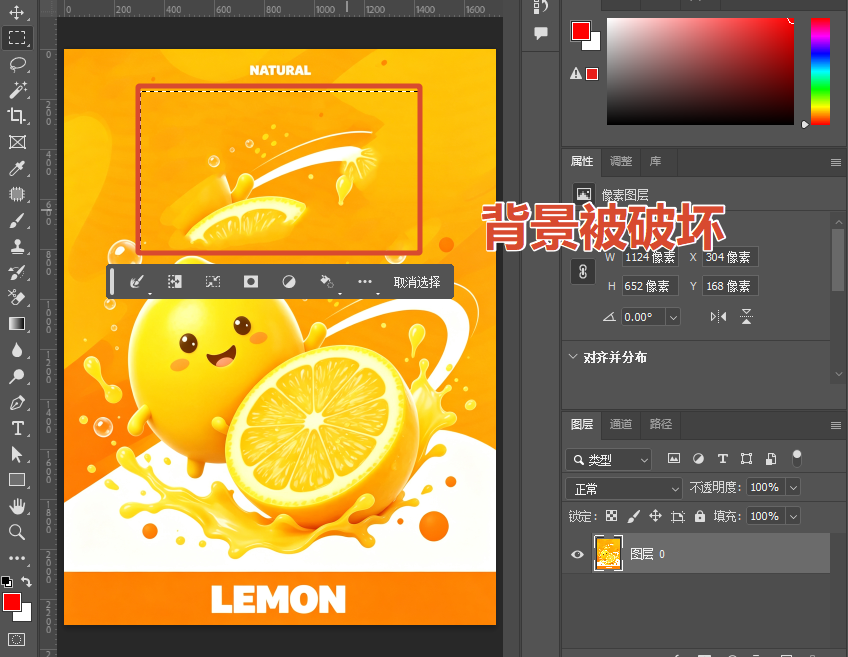Select the Frame tool
Viewport: 848px width, 657px height.
click(17, 142)
